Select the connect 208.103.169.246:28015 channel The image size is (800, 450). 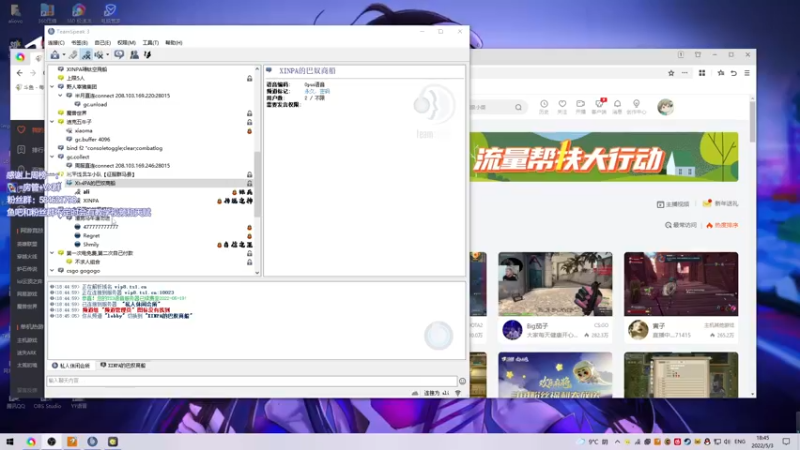tap(122, 165)
